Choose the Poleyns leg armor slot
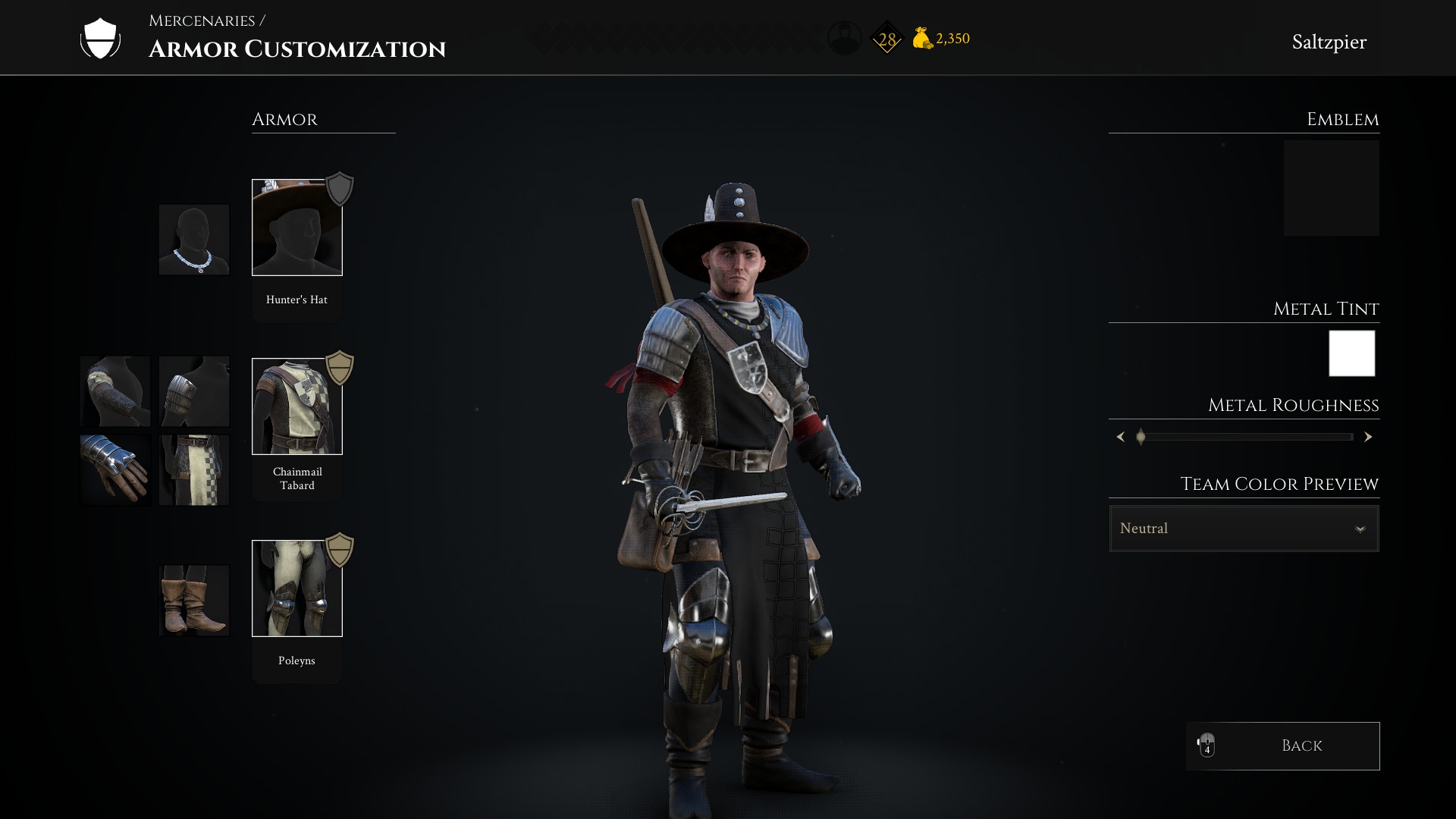This screenshot has width=1456, height=819. click(297, 588)
